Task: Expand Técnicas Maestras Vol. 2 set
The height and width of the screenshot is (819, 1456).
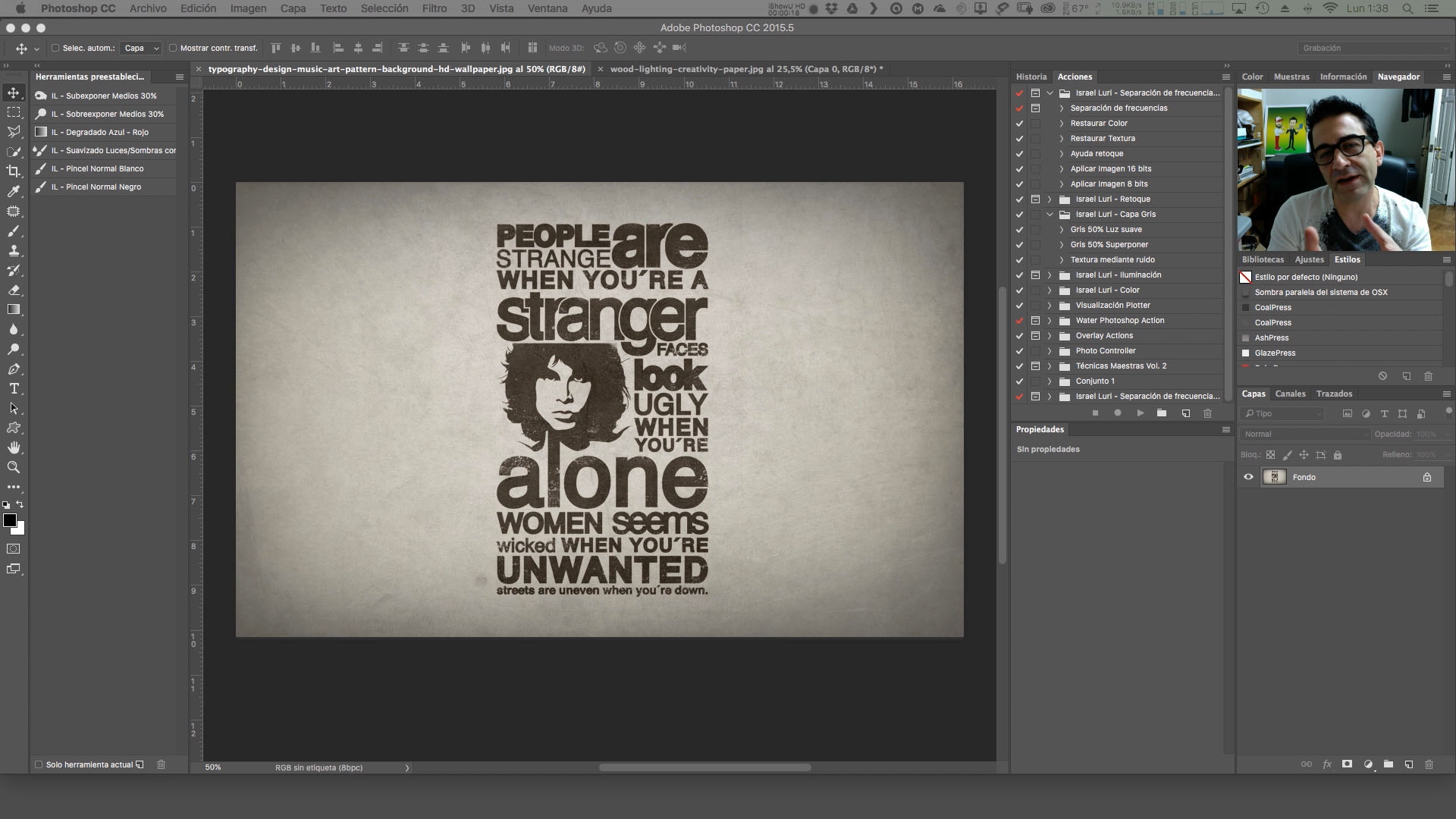Action: pyautogui.click(x=1050, y=366)
